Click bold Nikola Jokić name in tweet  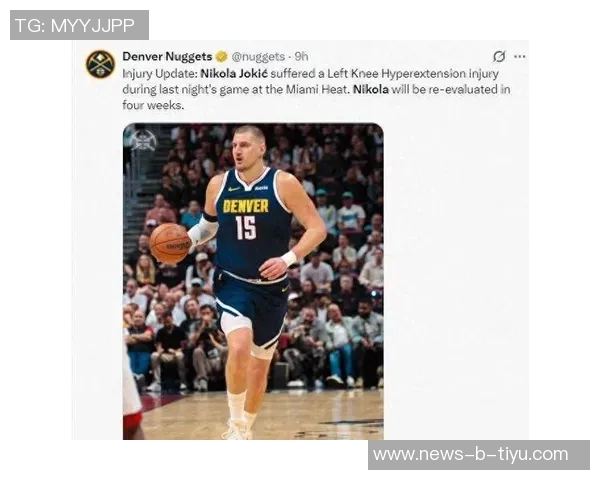pyautogui.click(x=234, y=73)
